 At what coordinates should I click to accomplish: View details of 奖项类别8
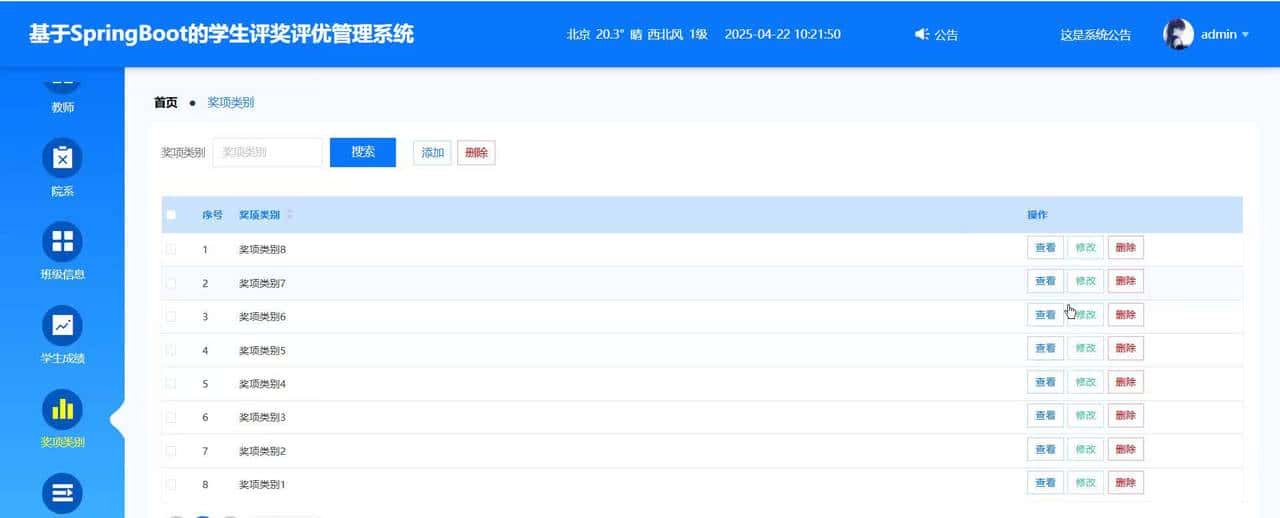[x=1045, y=248]
